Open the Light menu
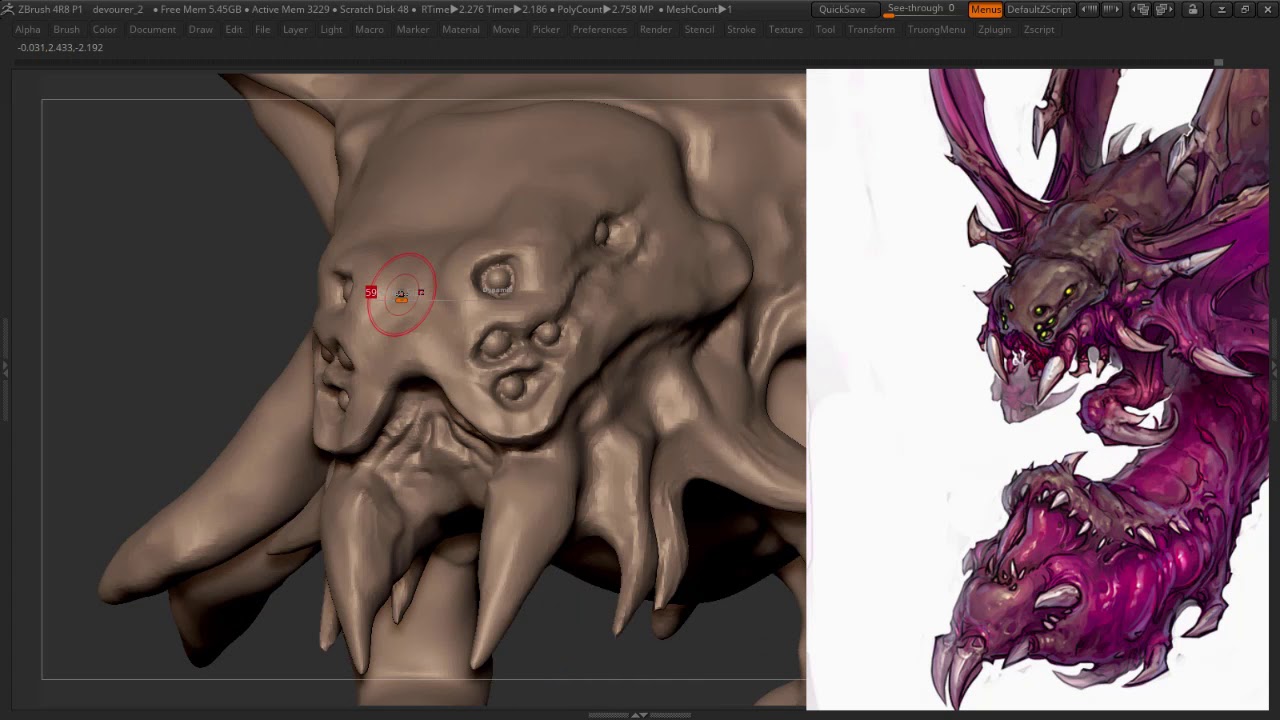Image resolution: width=1280 pixels, height=720 pixels. tap(331, 29)
